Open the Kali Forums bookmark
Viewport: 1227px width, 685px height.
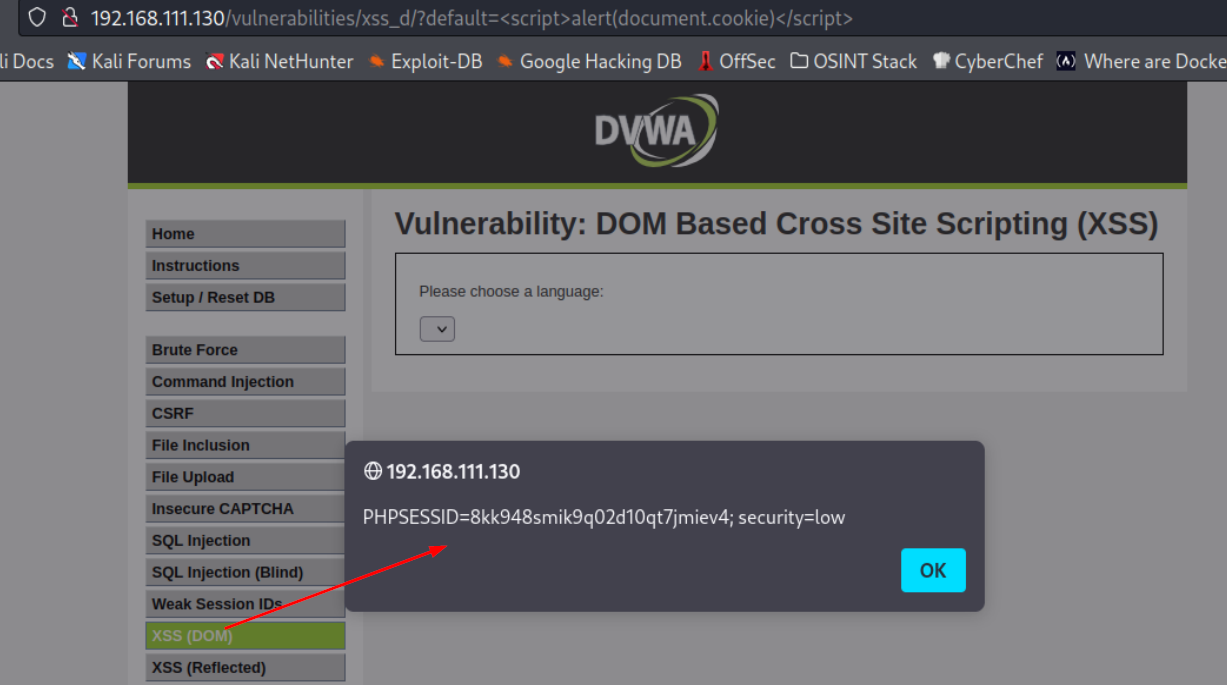[x=129, y=61]
